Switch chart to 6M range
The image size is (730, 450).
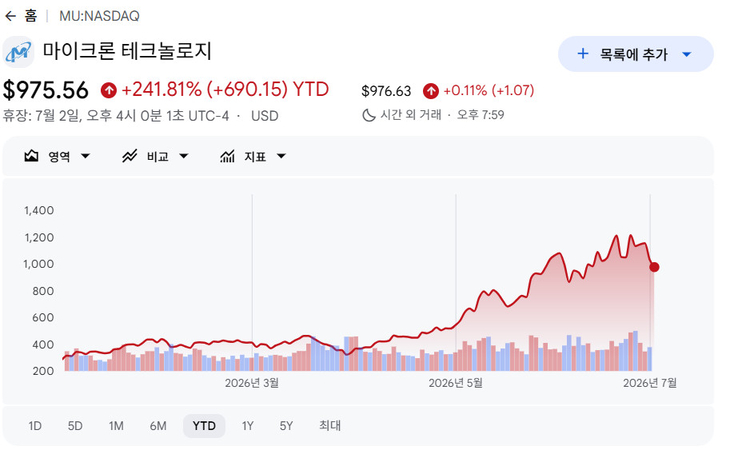click(158, 426)
